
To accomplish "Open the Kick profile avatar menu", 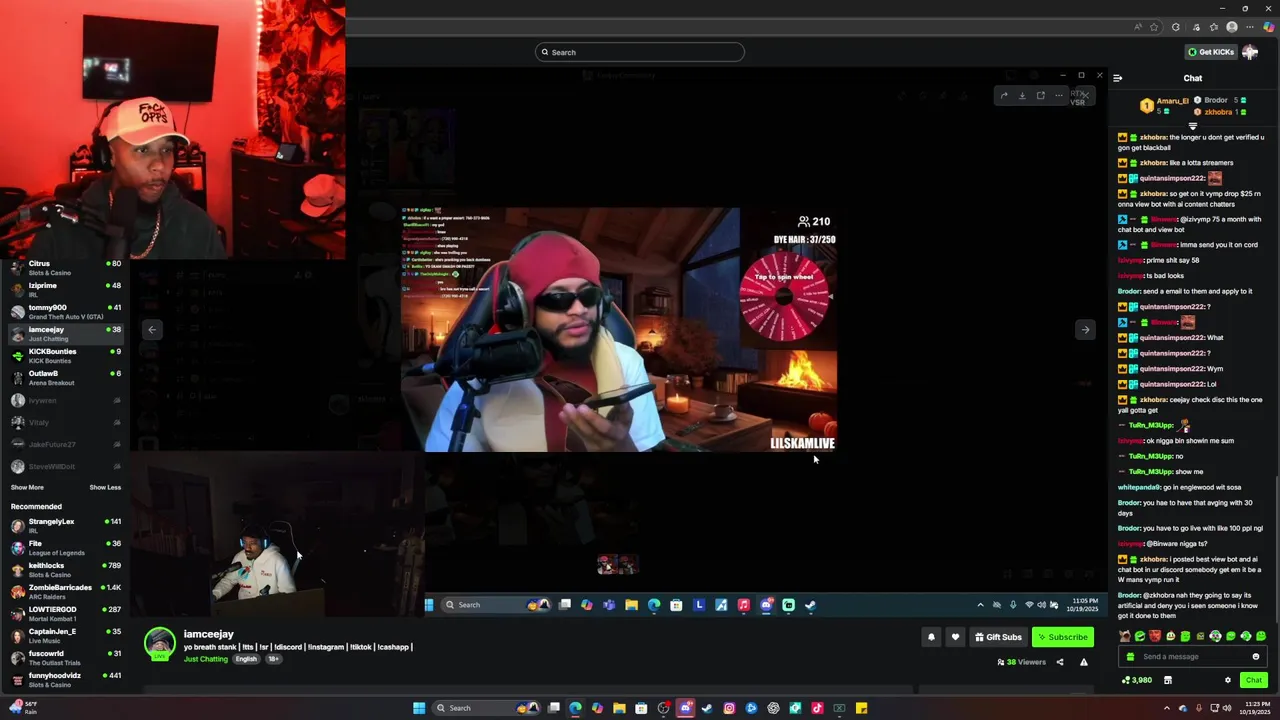I will click(1250, 52).
